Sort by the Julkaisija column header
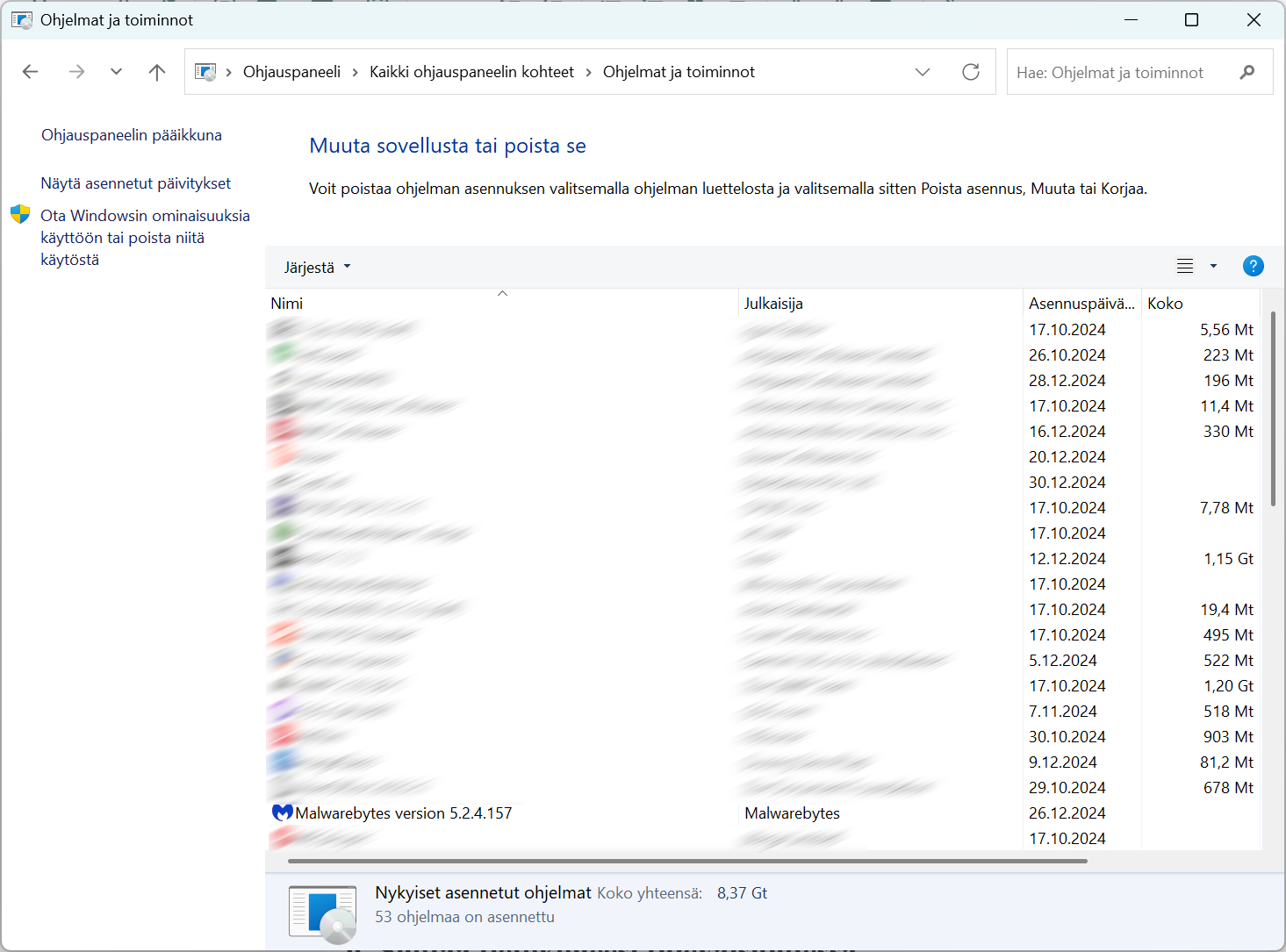 [773, 304]
